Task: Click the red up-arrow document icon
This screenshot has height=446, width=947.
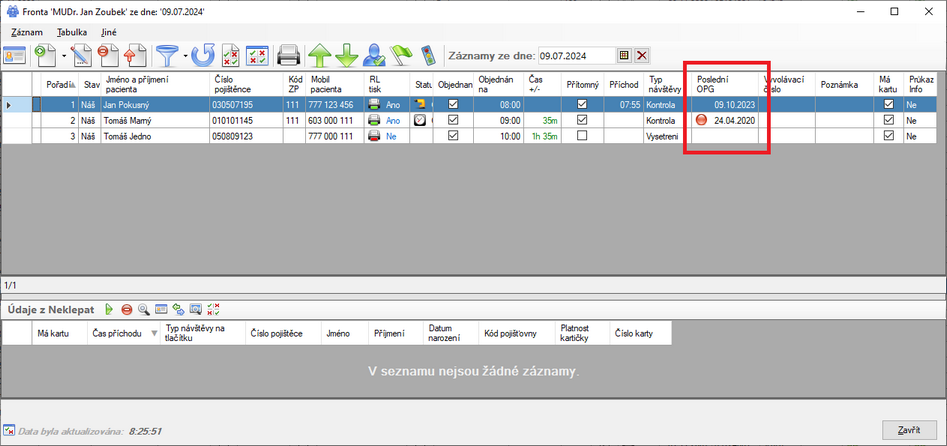Action: (x=134, y=56)
